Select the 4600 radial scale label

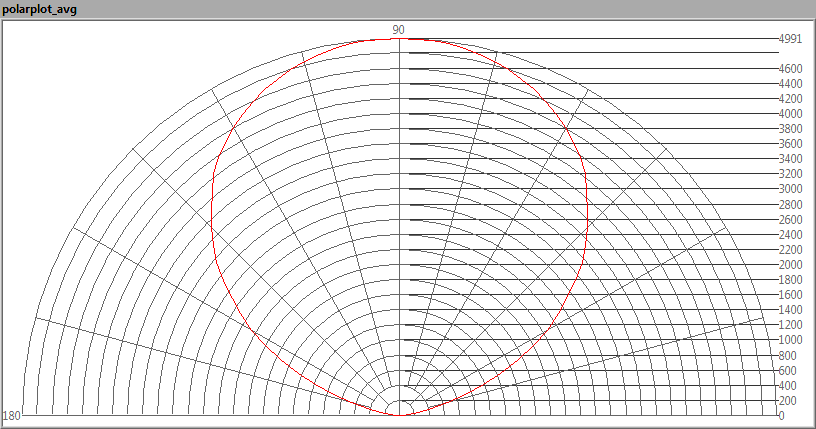tap(790, 69)
